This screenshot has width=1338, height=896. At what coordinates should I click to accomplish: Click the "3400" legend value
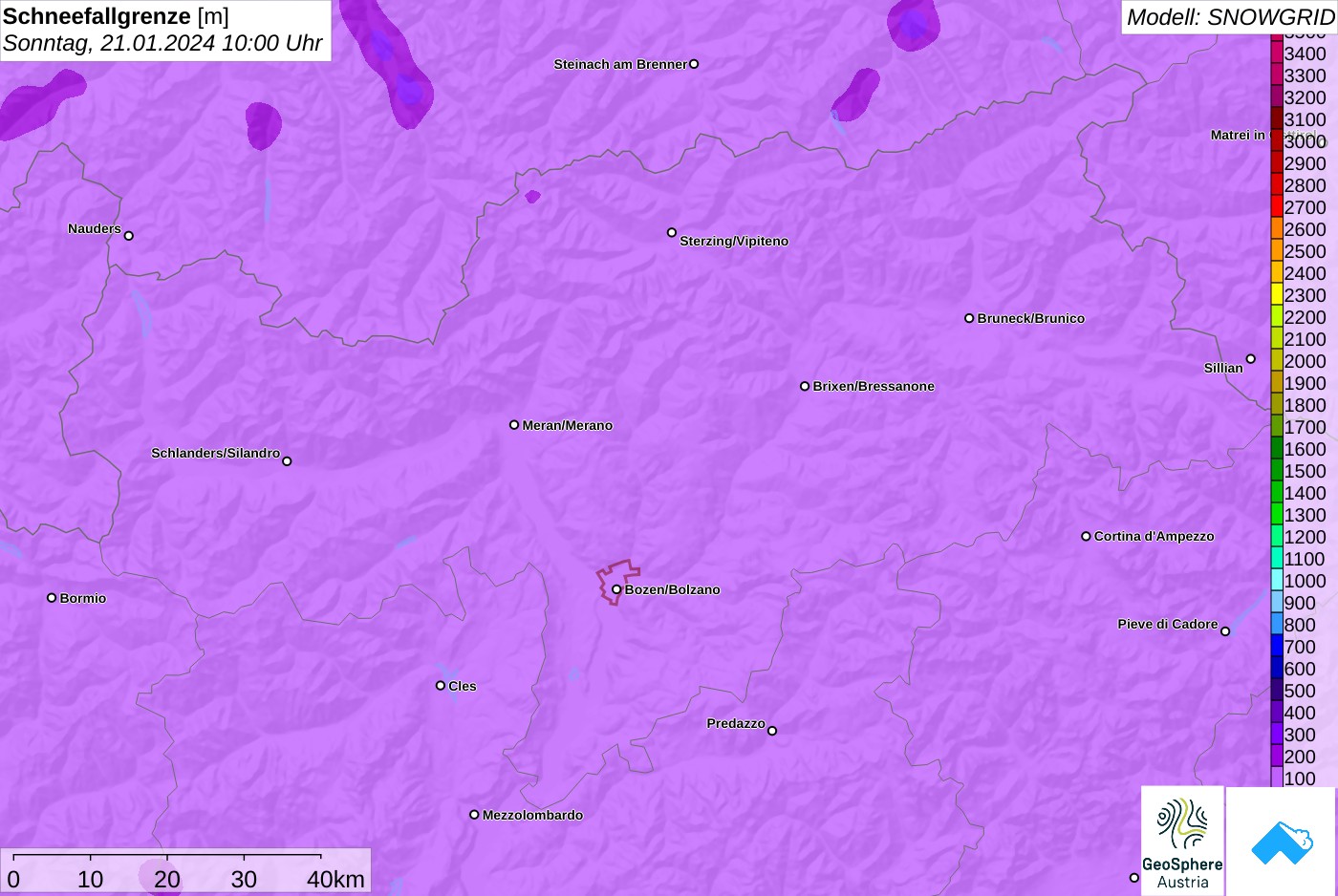[x=1305, y=53]
